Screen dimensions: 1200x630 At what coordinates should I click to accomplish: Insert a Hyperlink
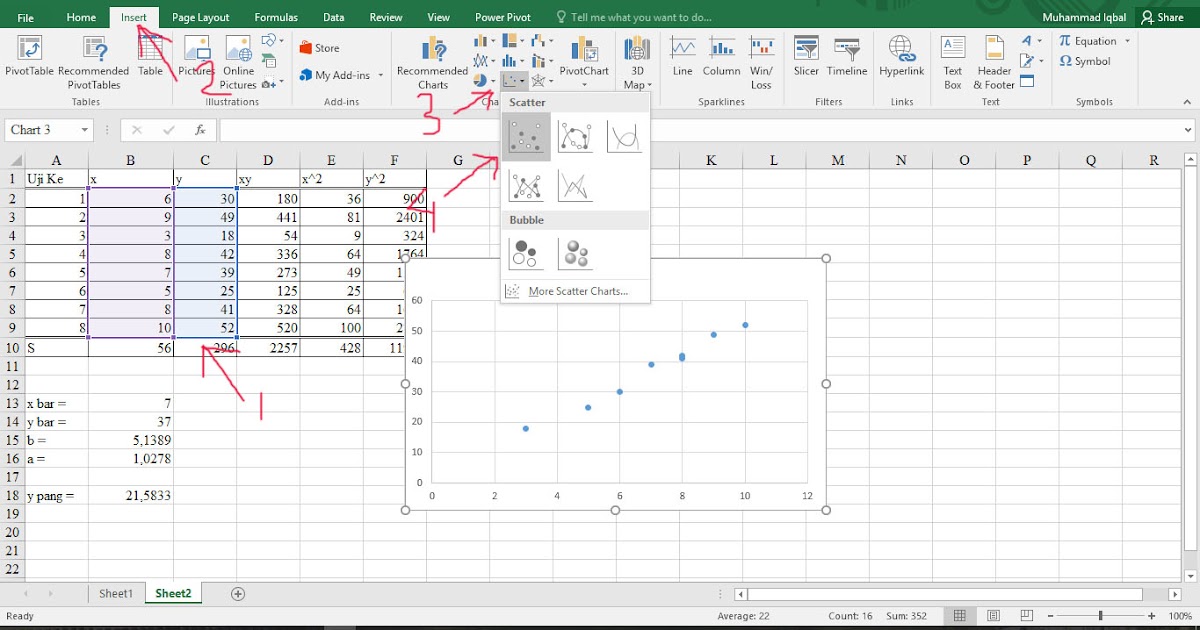[x=902, y=56]
